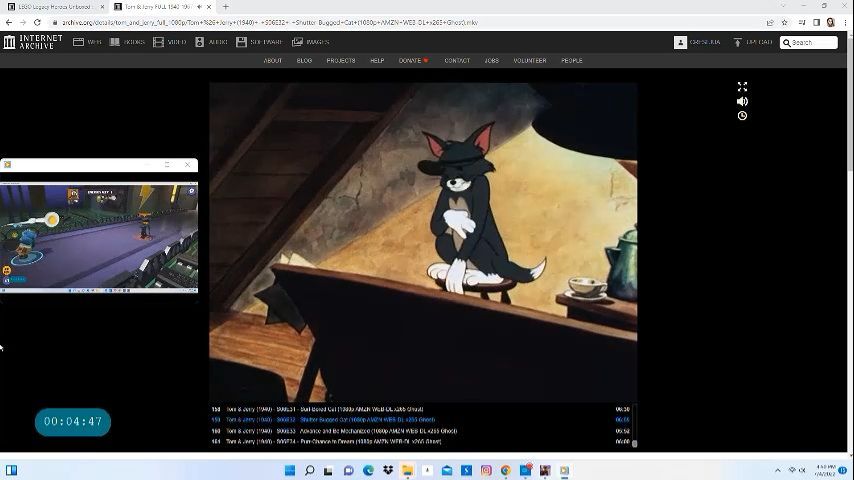Image resolution: width=854 pixels, height=480 pixels.
Task: Close the LEGO Legacy Heroes tab
Action: click(x=102, y=7)
